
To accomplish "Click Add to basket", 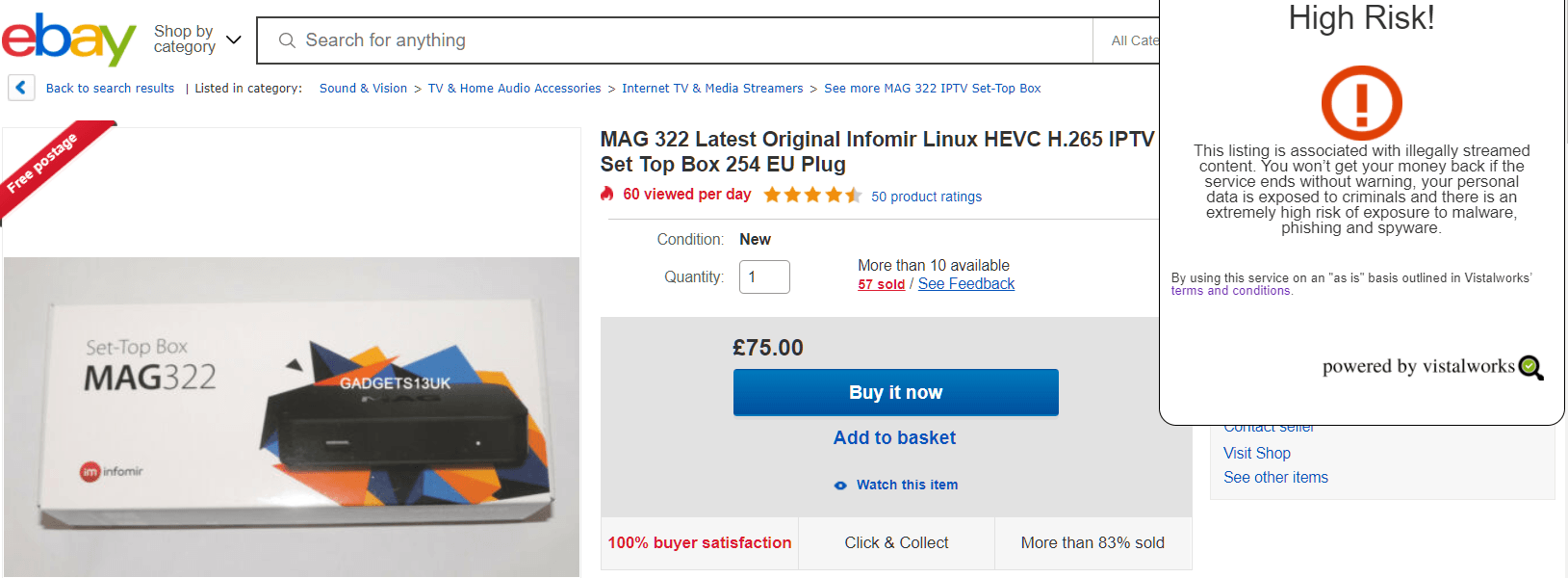I will pyautogui.click(x=894, y=437).
